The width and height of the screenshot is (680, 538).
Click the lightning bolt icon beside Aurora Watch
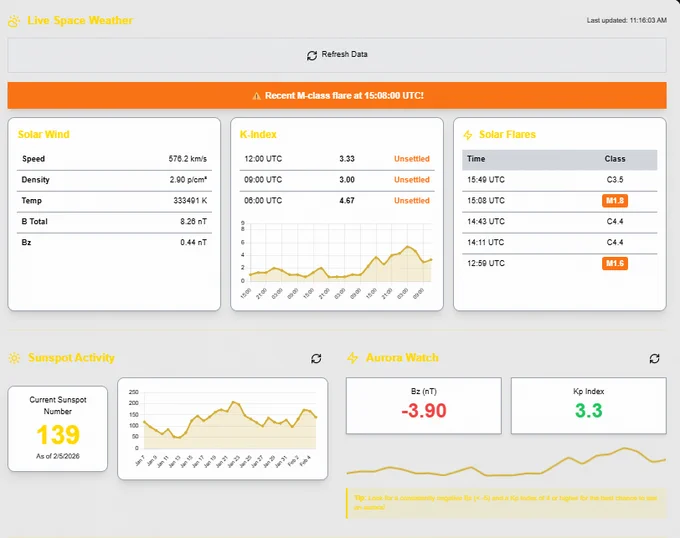point(353,358)
